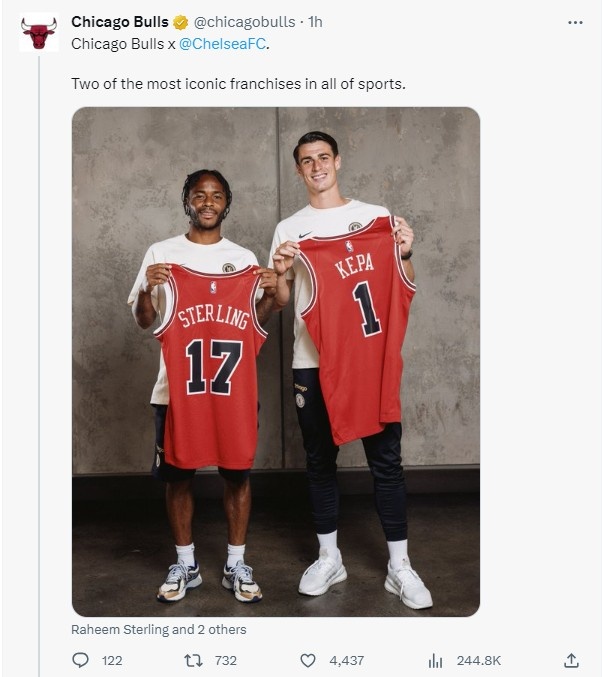The height and width of the screenshot is (677, 602).
Task: Click the "Two of the most iconic franchises" text
Action: 238,84
